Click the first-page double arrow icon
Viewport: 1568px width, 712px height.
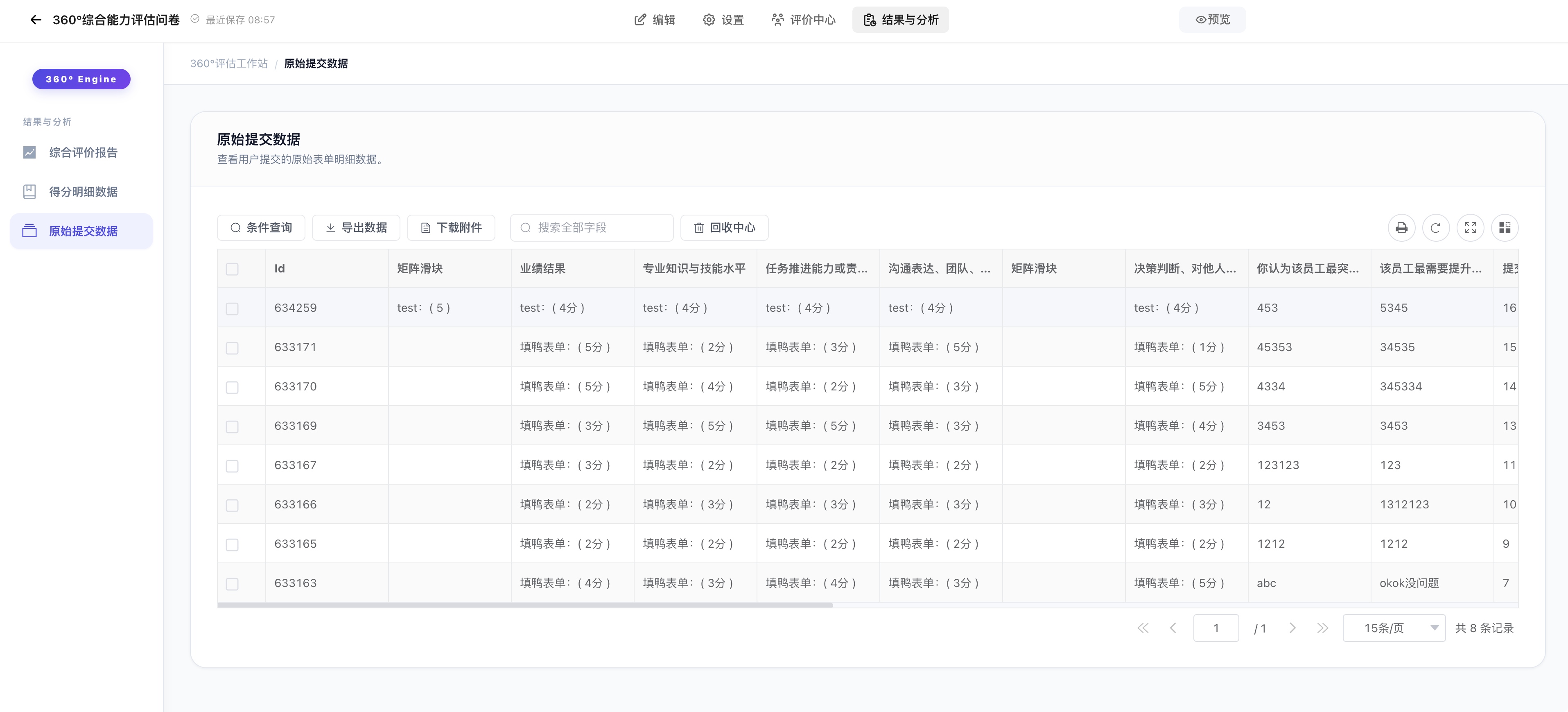[1143, 628]
